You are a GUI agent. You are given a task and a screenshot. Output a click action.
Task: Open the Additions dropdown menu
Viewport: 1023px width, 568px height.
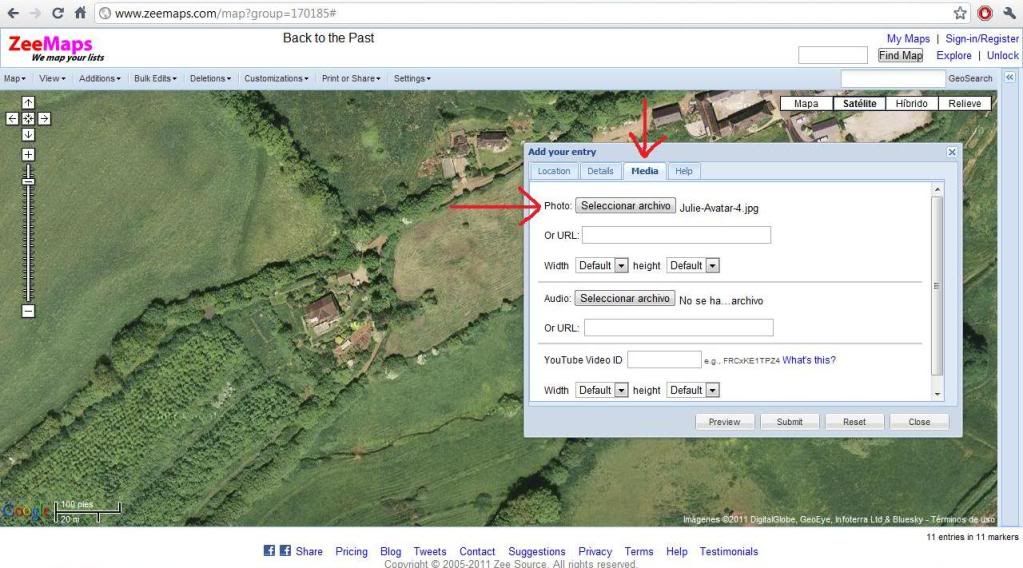tap(100, 78)
